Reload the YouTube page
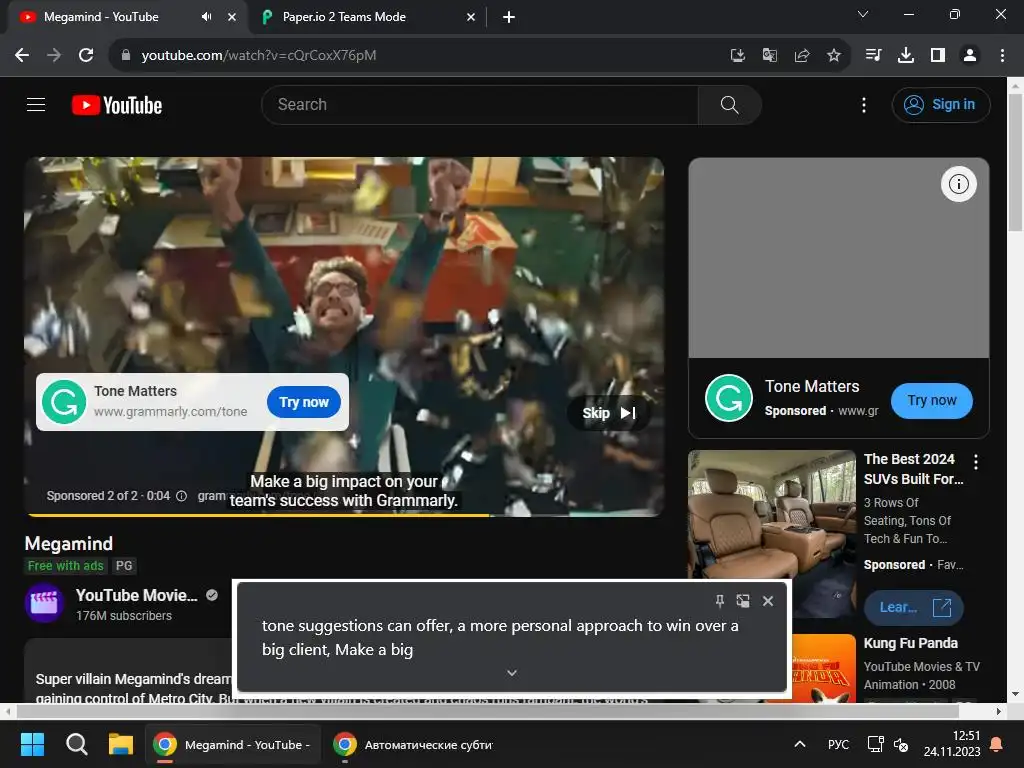The height and width of the screenshot is (768, 1024). (x=86, y=55)
